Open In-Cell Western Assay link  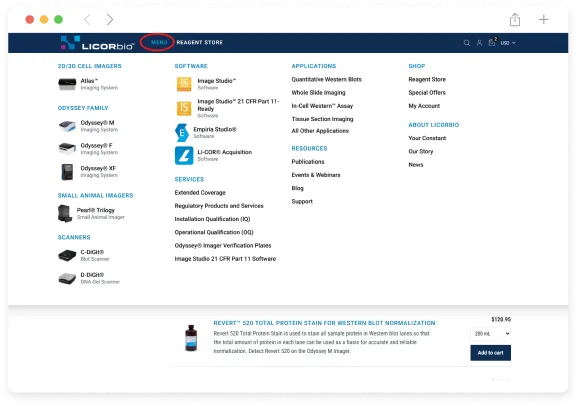pos(322,106)
